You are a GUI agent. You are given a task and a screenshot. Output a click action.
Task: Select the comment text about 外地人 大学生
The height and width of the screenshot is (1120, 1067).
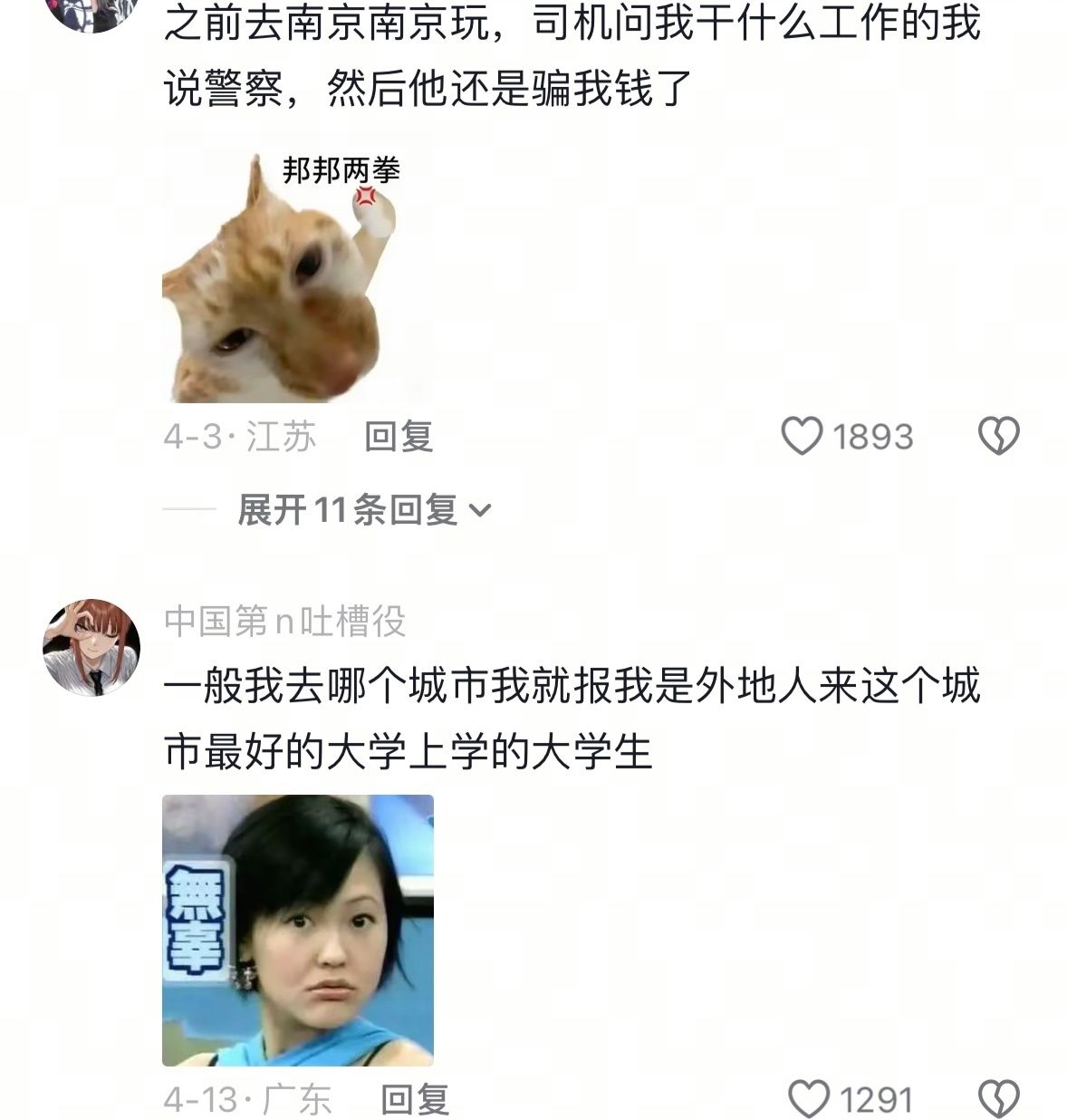tap(572, 718)
